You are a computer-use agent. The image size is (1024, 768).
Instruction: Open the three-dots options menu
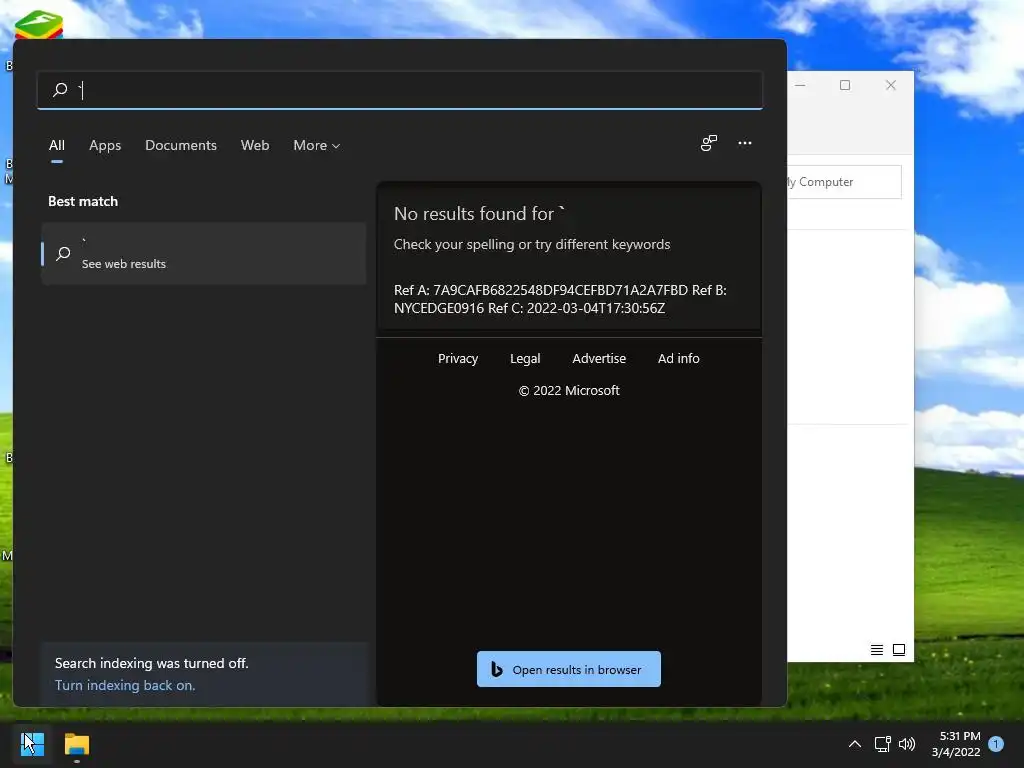[744, 143]
